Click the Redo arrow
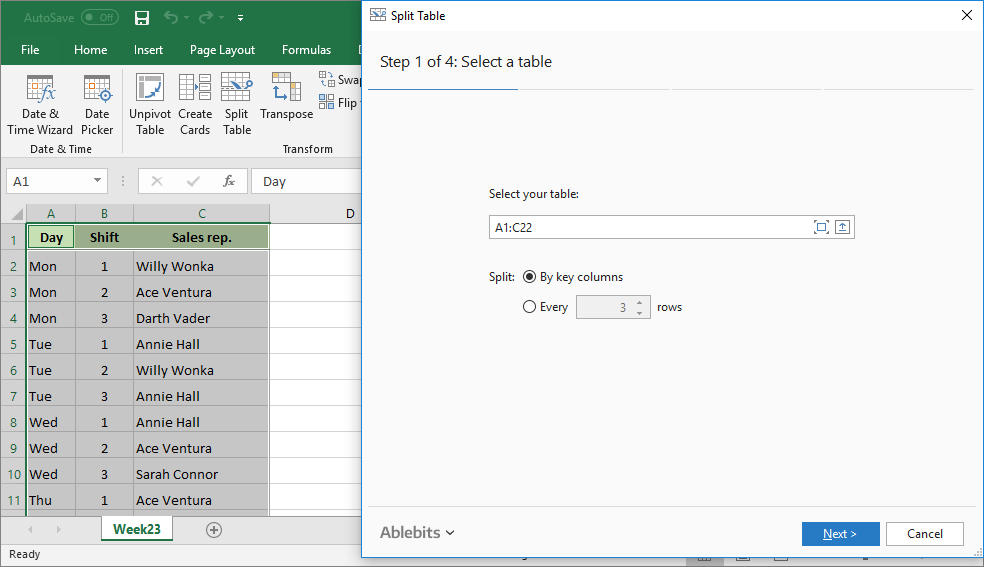 [205, 18]
